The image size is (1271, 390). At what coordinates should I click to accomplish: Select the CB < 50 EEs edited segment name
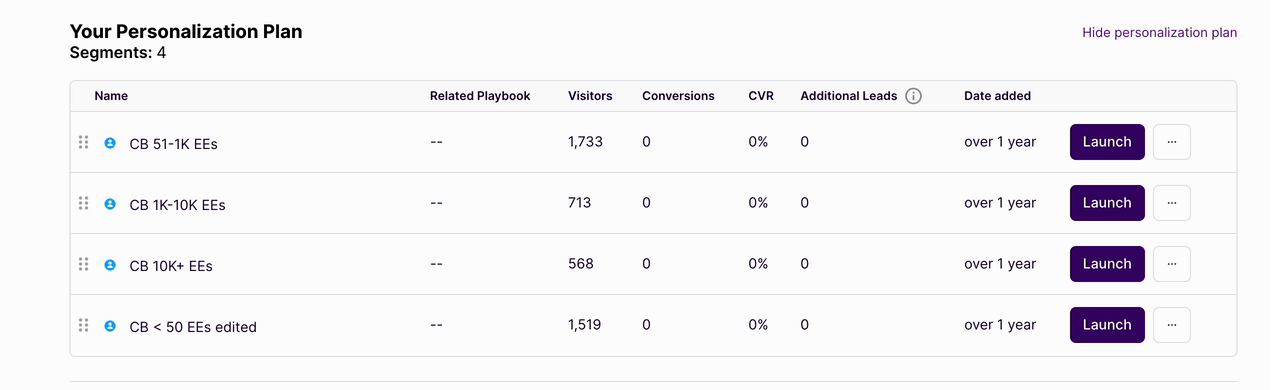[x=193, y=327]
